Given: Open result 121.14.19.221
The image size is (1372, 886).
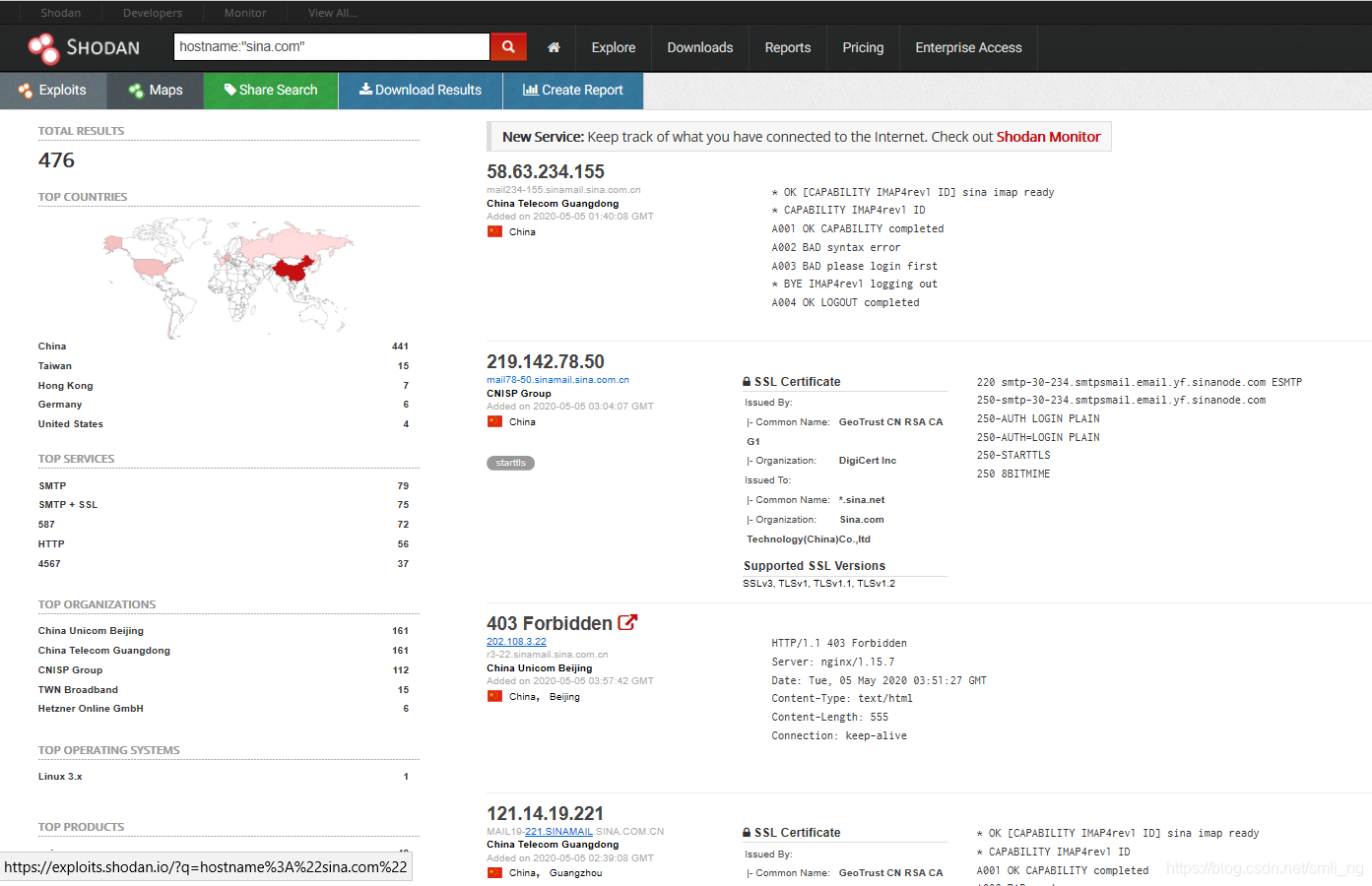Looking at the screenshot, I should (x=545, y=813).
